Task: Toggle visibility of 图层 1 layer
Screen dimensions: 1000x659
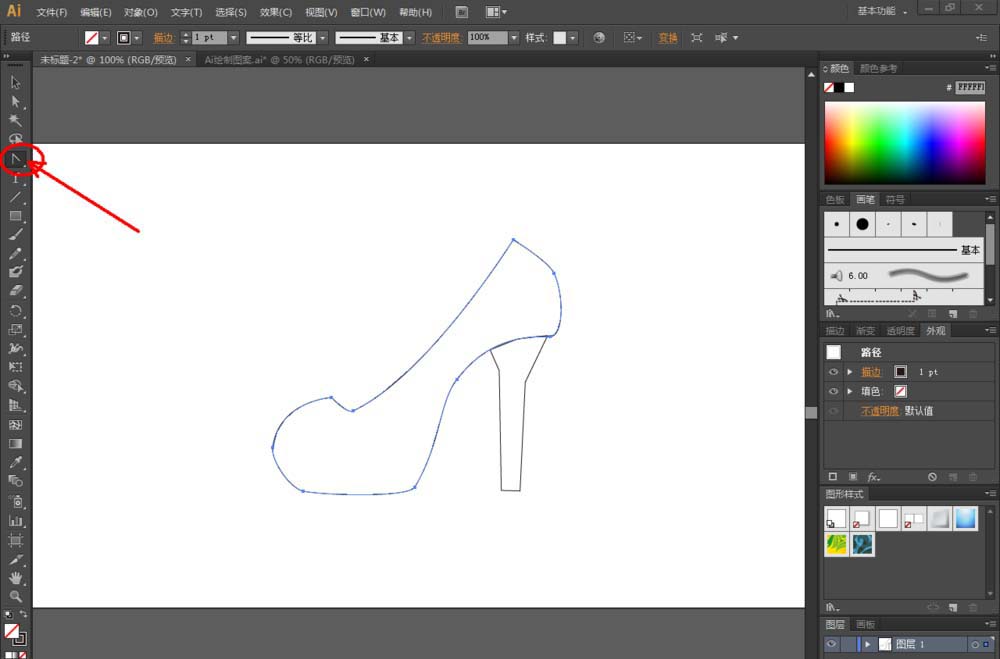Action: (x=831, y=645)
